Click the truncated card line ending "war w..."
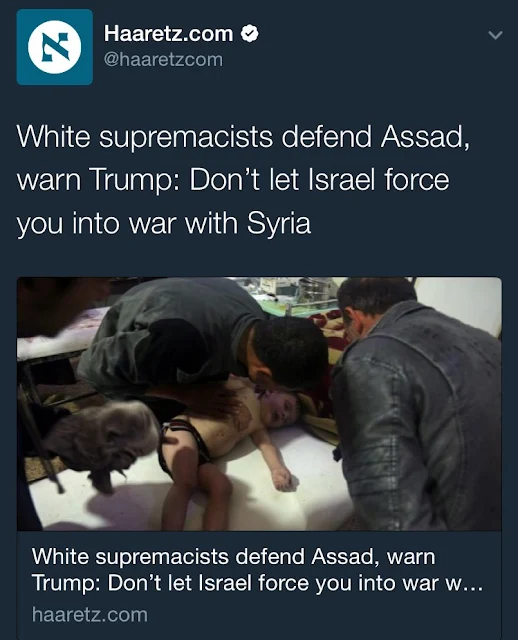This screenshot has height=640, width=518. coord(257,583)
